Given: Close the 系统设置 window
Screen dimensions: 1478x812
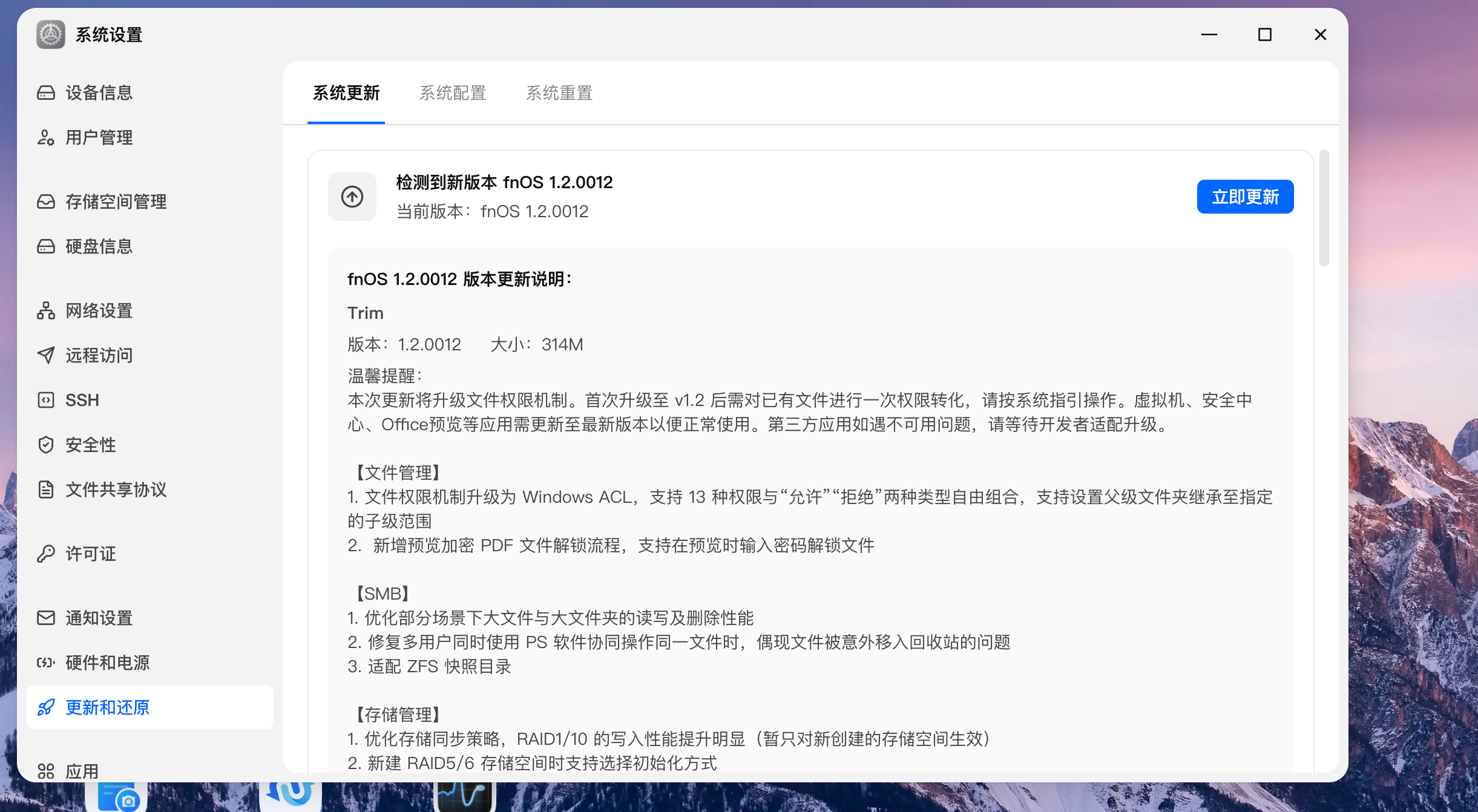Looking at the screenshot, I should coord(1321,34).
